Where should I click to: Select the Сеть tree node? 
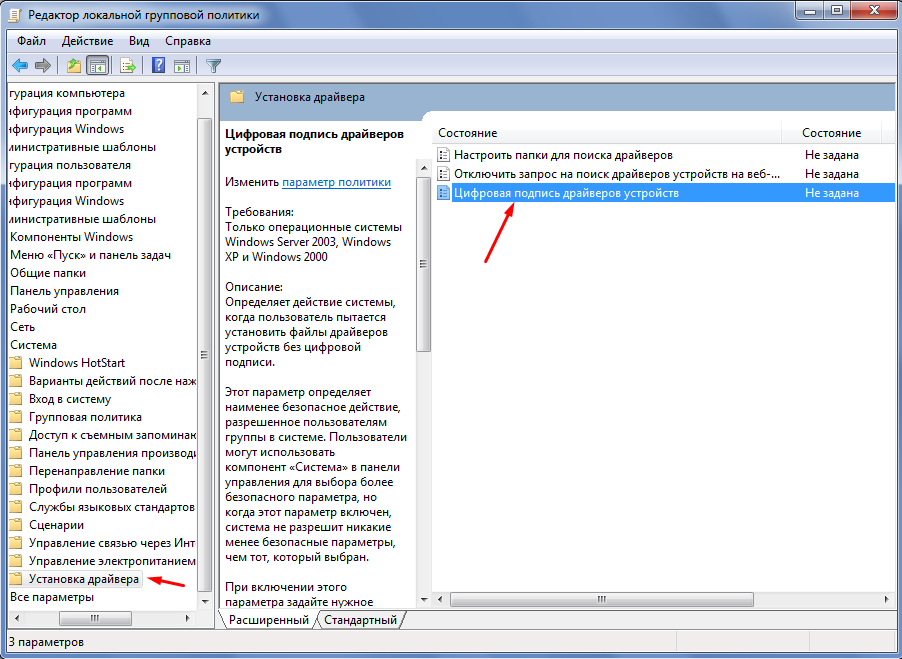[22, 327]
